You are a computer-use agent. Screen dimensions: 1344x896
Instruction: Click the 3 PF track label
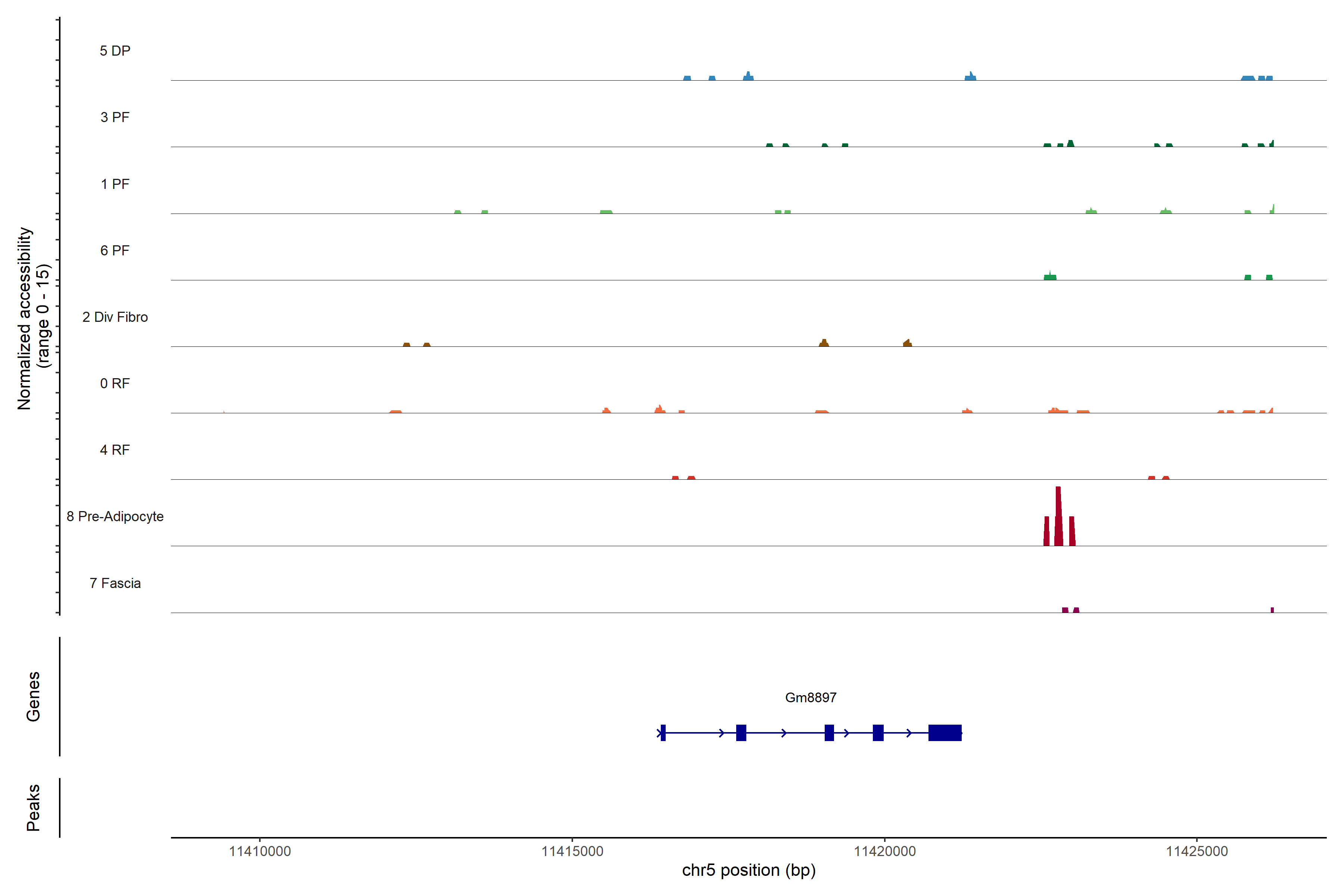(115, 117)
